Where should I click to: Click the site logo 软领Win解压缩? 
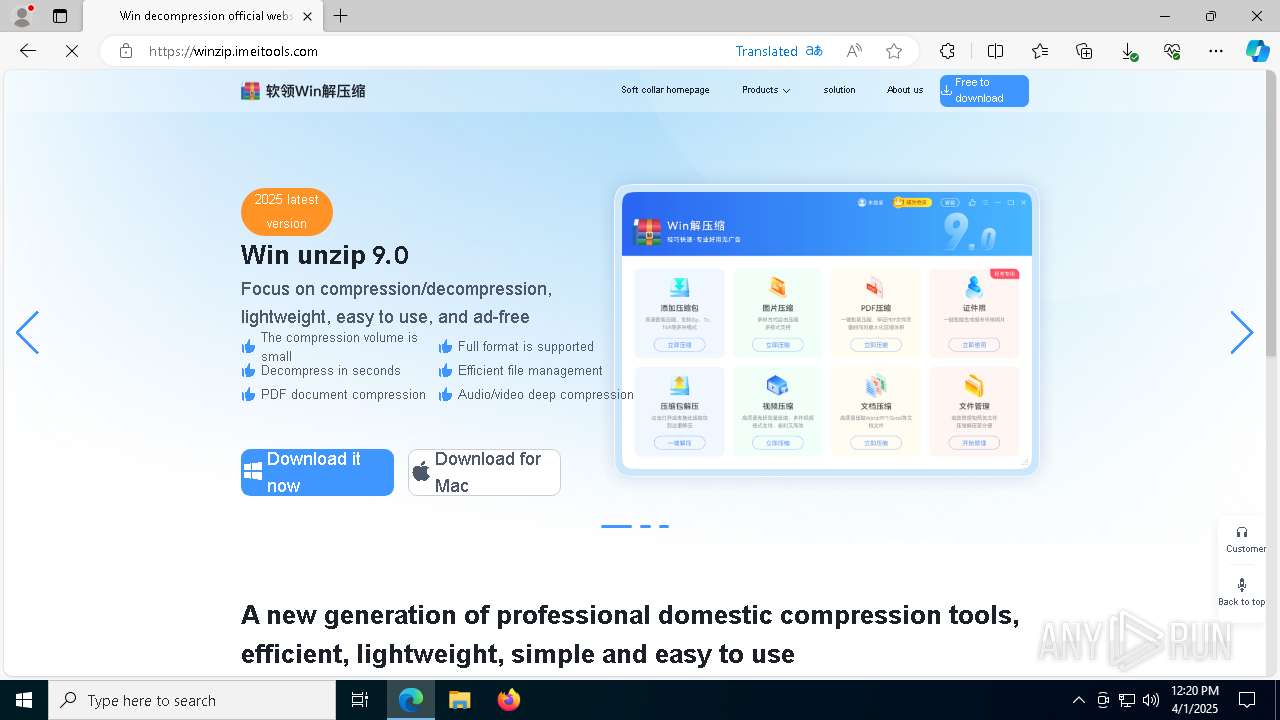point(303,91)
